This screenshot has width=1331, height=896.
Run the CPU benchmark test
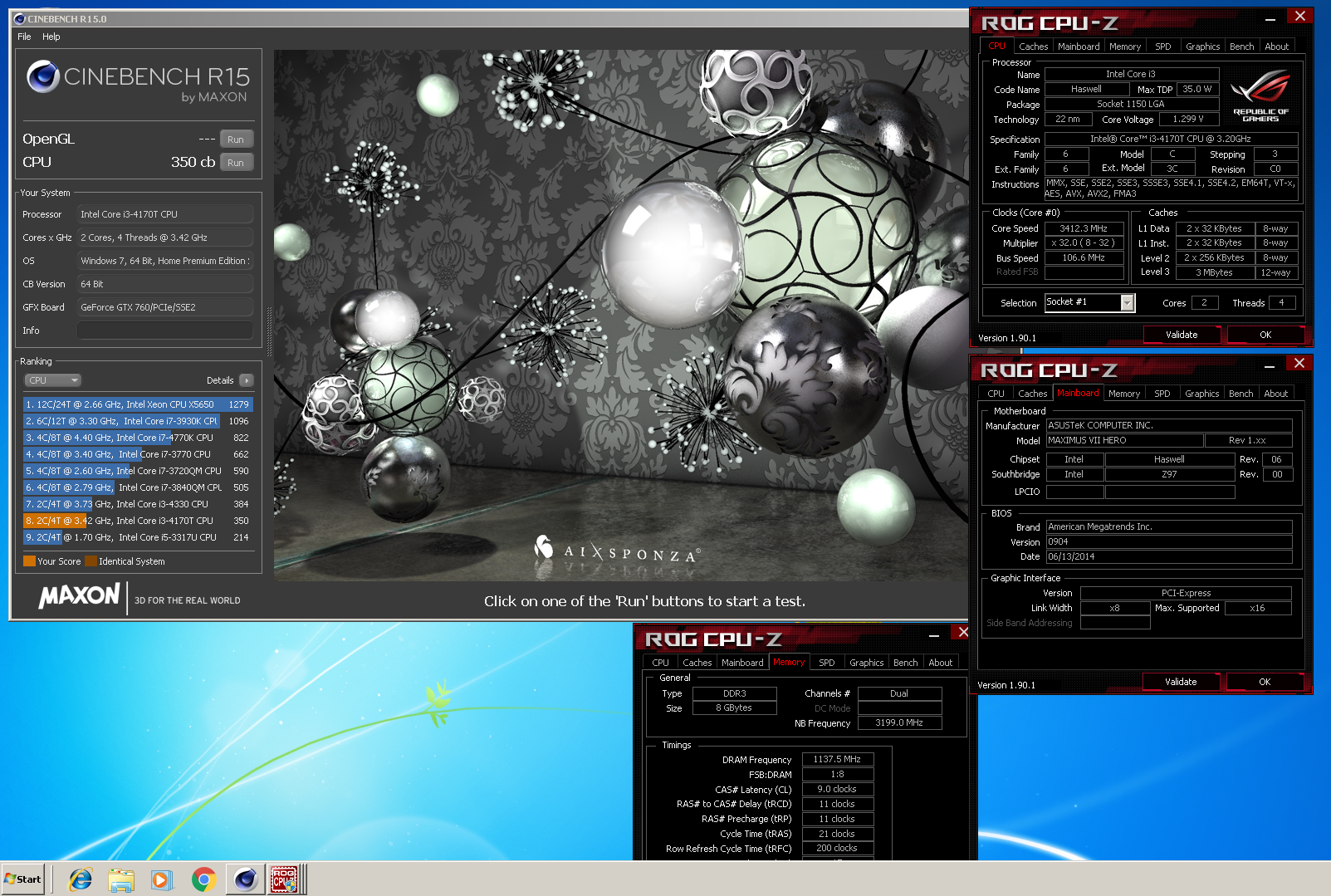pos(236,163)
